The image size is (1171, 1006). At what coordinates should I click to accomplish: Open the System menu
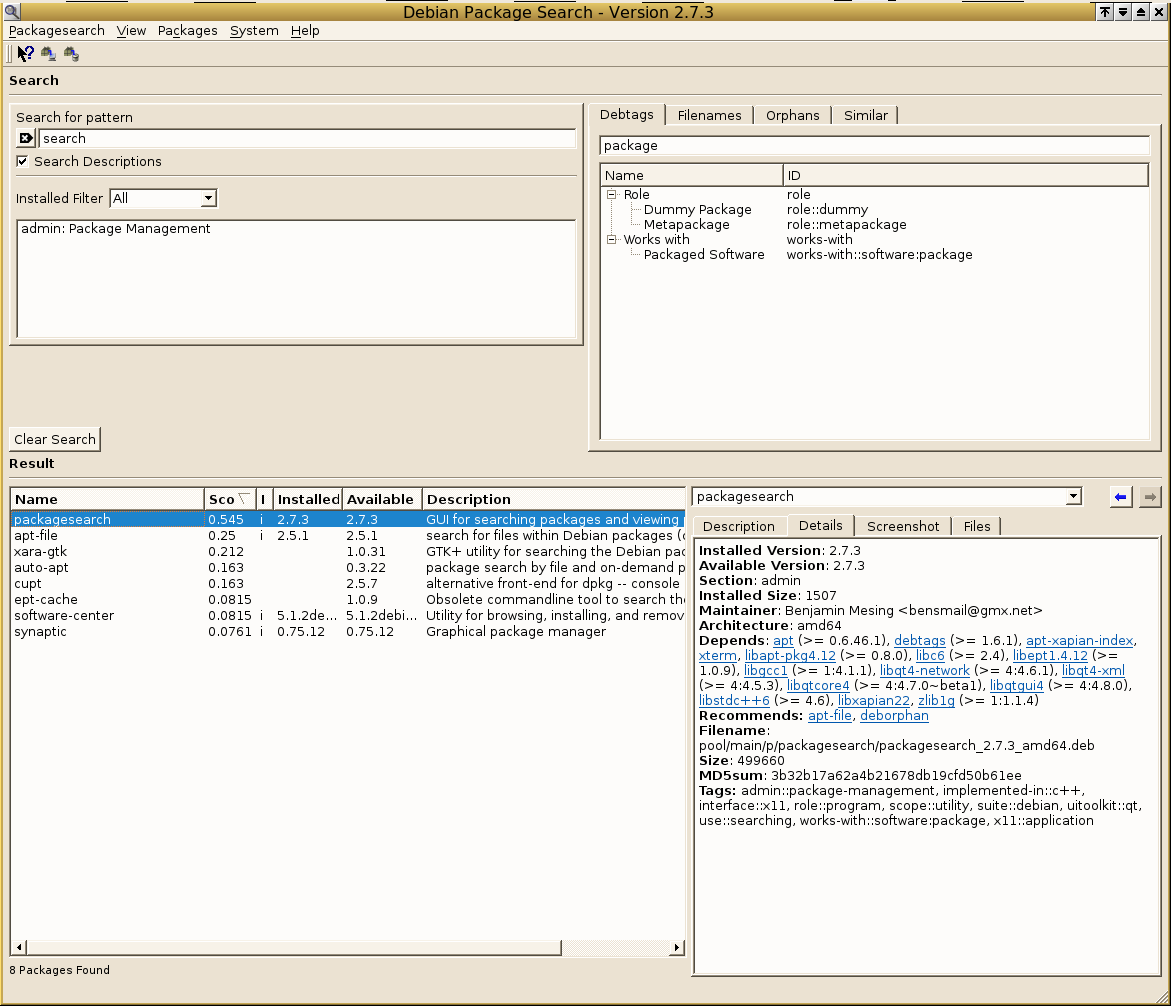pyautogui.click(x=254, y=31)
